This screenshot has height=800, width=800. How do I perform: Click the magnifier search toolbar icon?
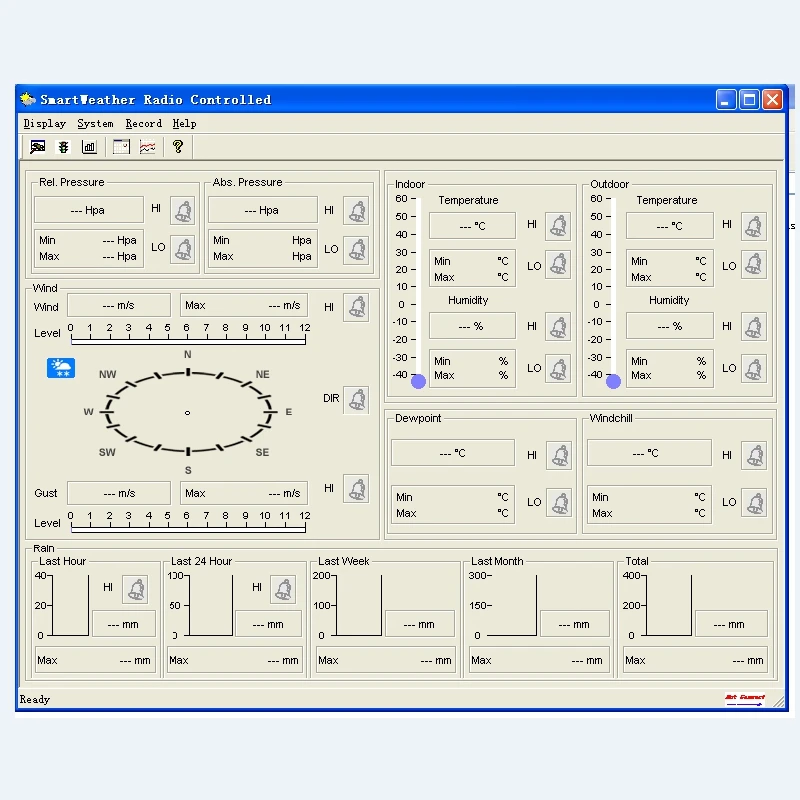tap(38, 147)
